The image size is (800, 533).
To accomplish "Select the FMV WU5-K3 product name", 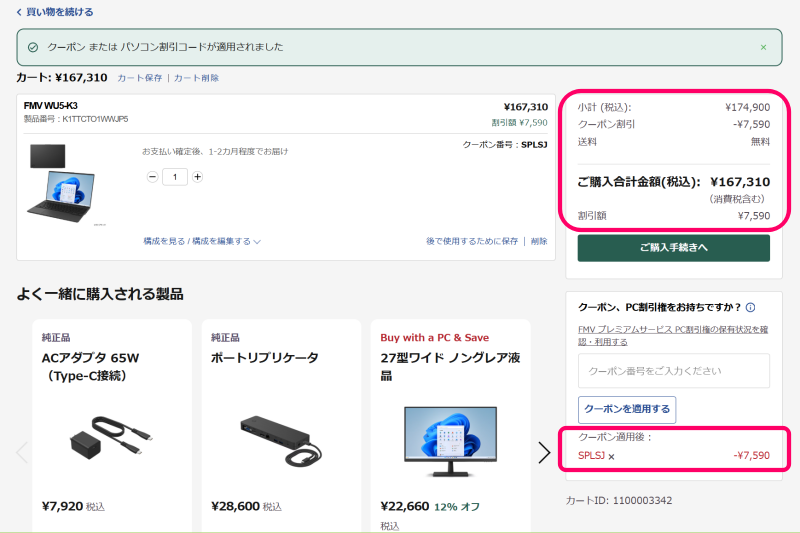I will tap(51, 106).
